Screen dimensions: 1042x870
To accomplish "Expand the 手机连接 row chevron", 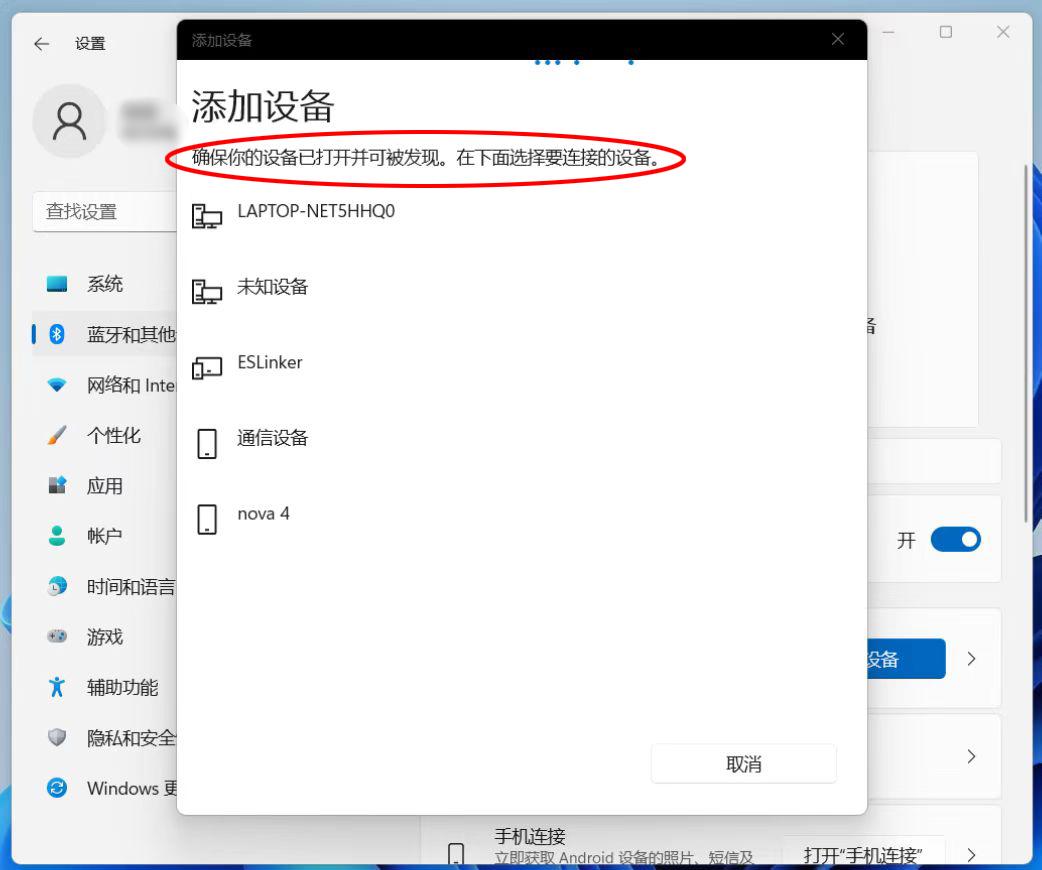I will 972,854.
